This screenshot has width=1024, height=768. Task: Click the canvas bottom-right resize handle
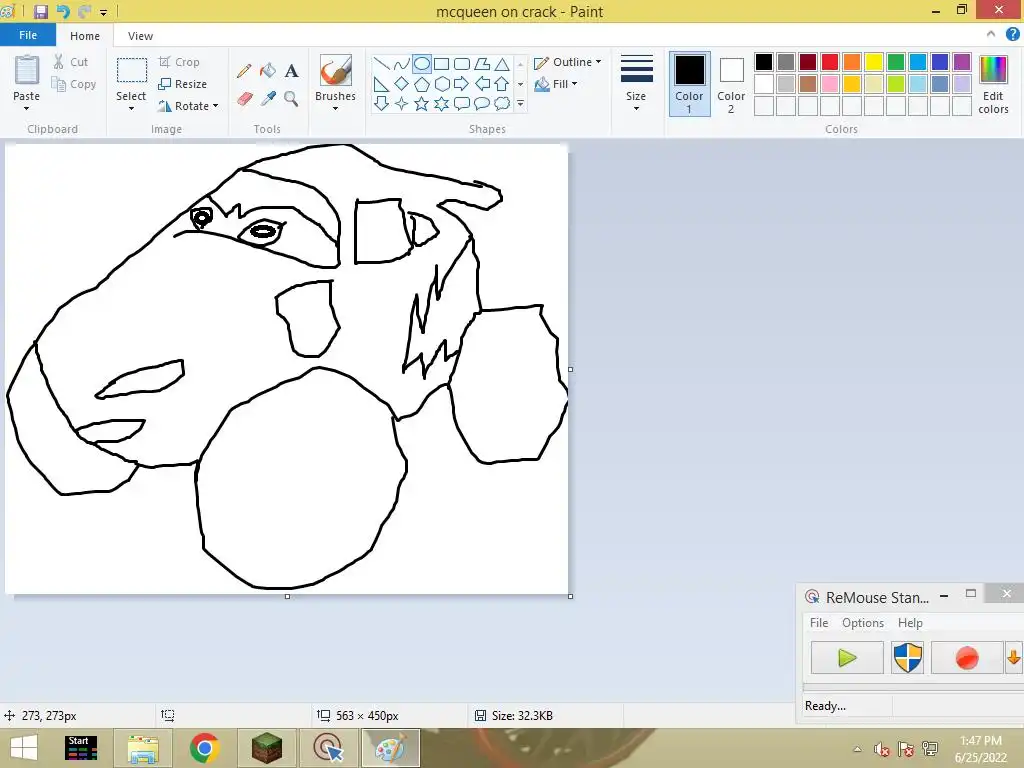pyautogui.click(x=571, y=596)
